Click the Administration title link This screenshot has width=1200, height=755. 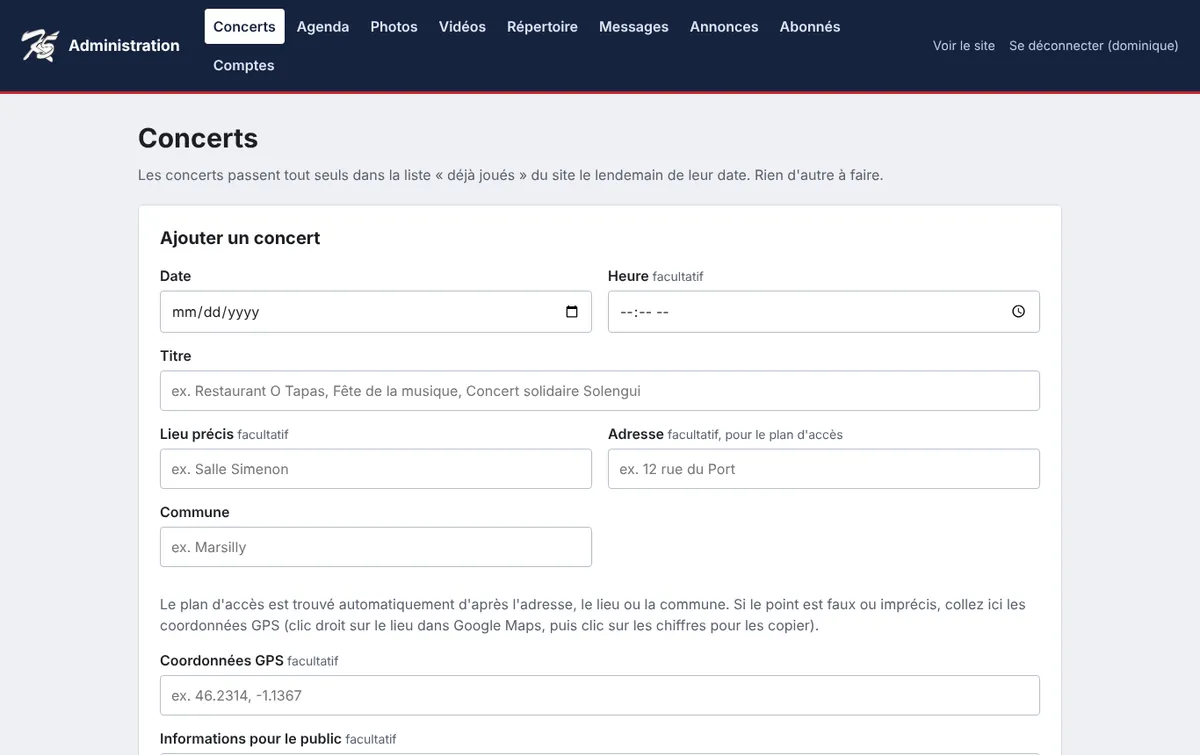pos(124,45)
